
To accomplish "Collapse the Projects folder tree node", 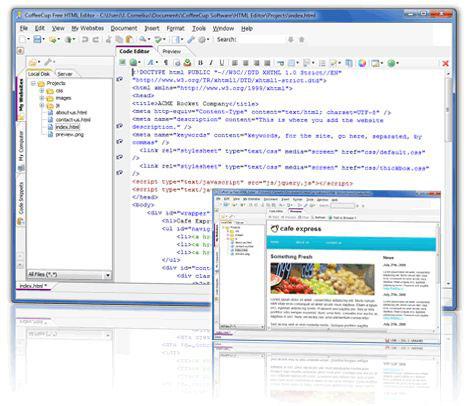I will [33, 83].
